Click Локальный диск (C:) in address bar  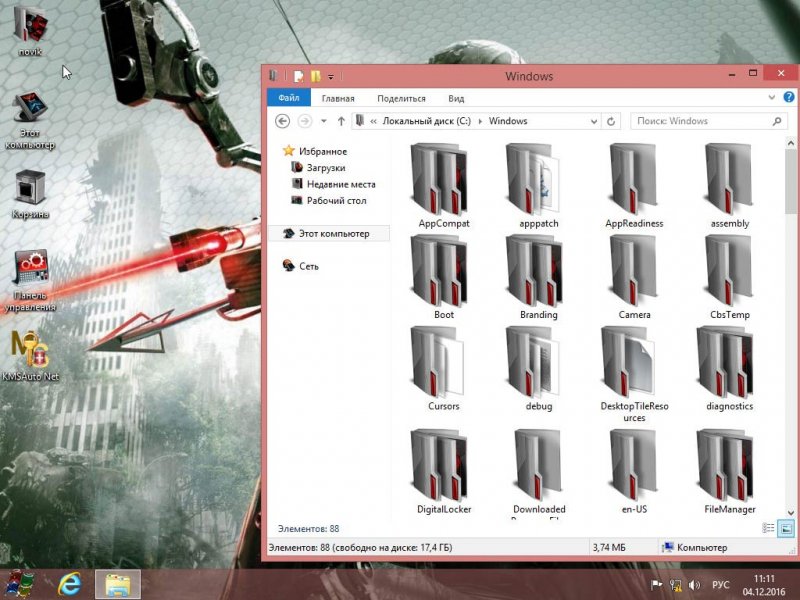pos(427,121)
